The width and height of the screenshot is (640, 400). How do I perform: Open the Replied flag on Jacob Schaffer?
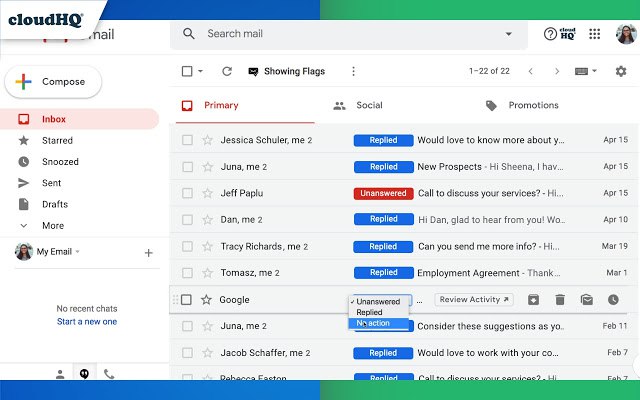tap(383, 353)
